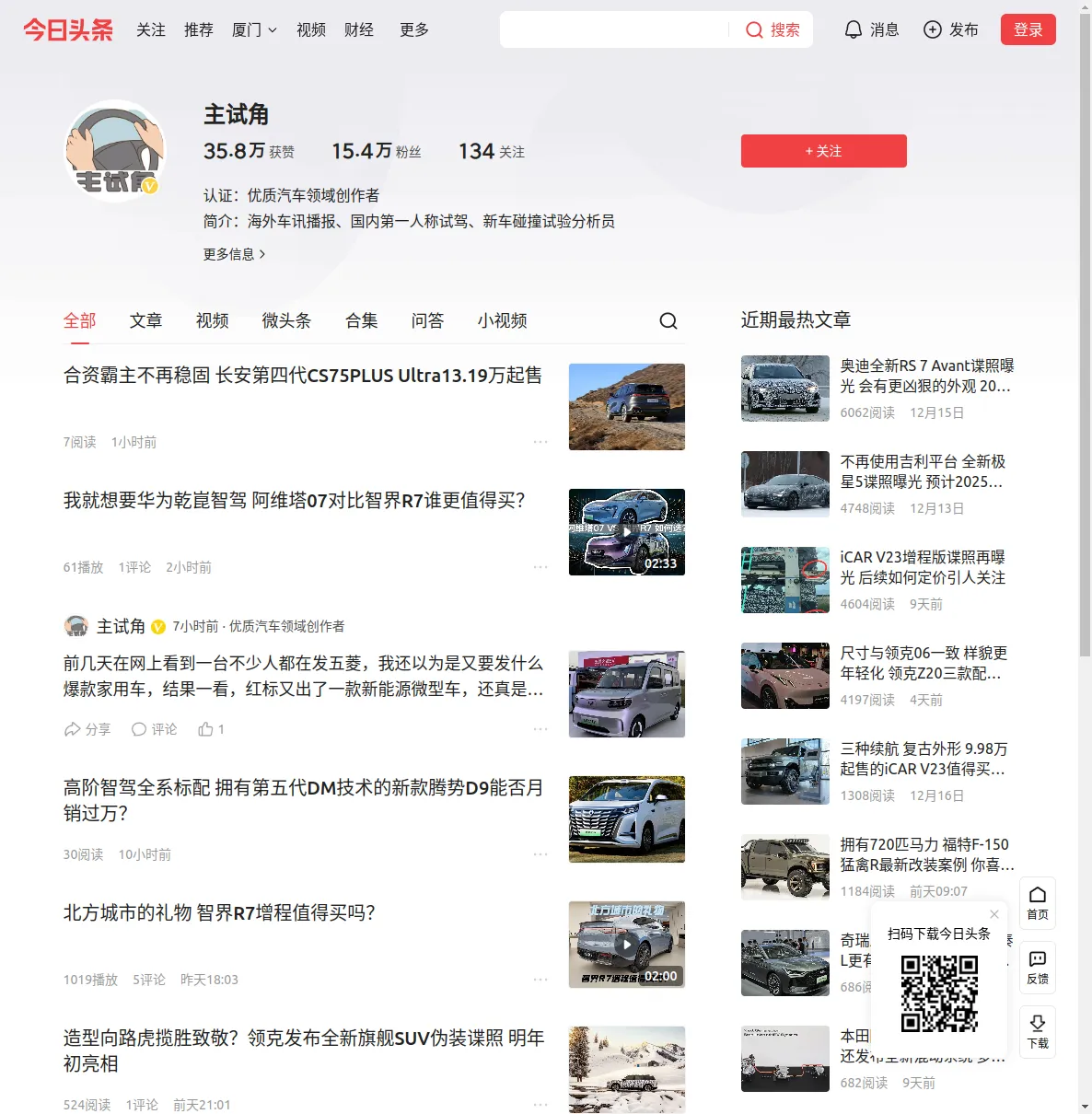The width and height of the screenshot is (1092, 1114).
Task: Click the search magnifier icon in header
Action: pyautogui.click(x=754, y=29)
